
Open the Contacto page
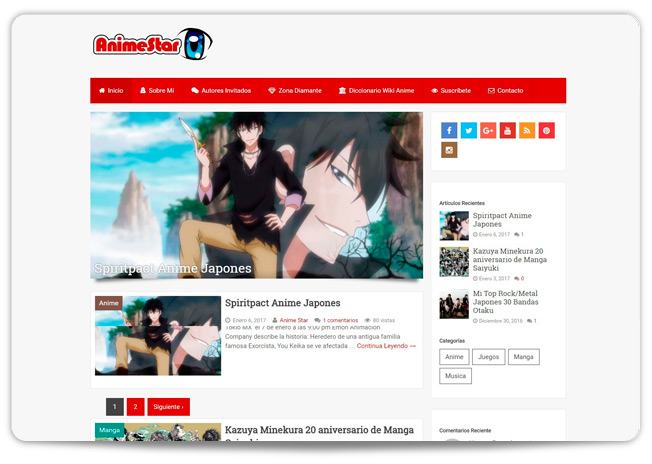click(x=505, y=91)
